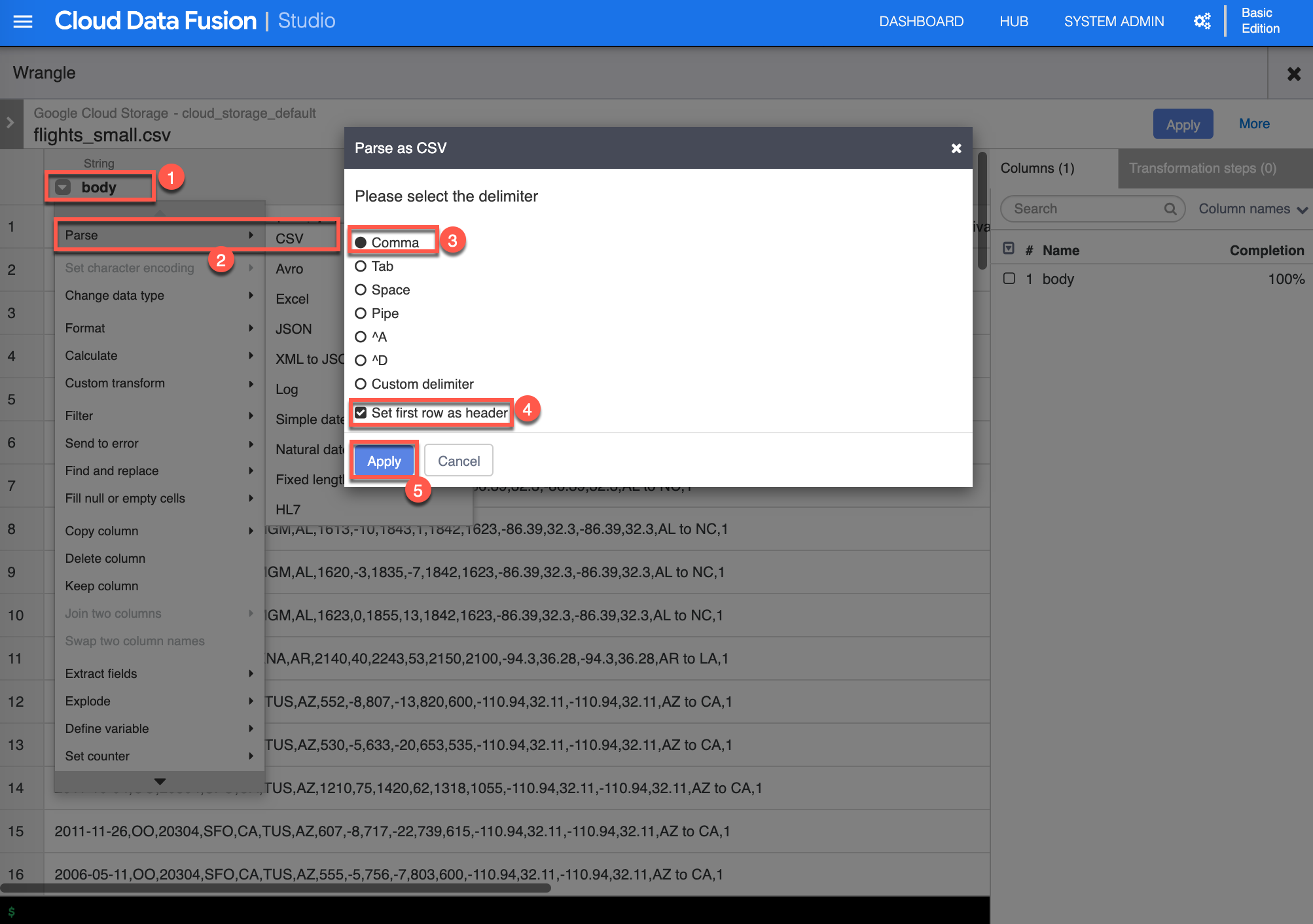Image resolution: width=1313 pixels, height=924 pixels.
Task: Close the Parse as CSV dialog
Action: (956, 149)
